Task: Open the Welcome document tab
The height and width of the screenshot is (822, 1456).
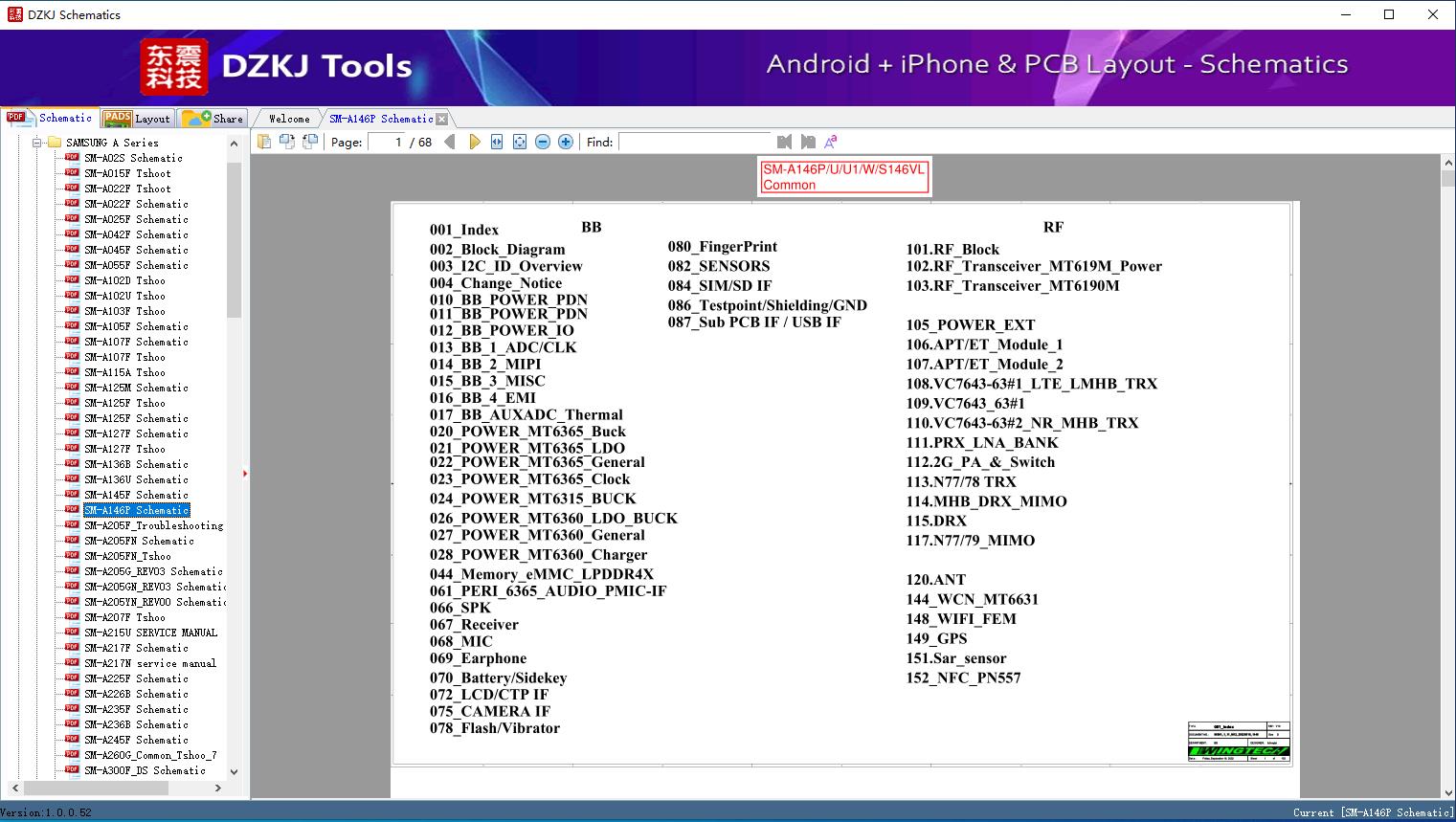Action: pos(289,119)
